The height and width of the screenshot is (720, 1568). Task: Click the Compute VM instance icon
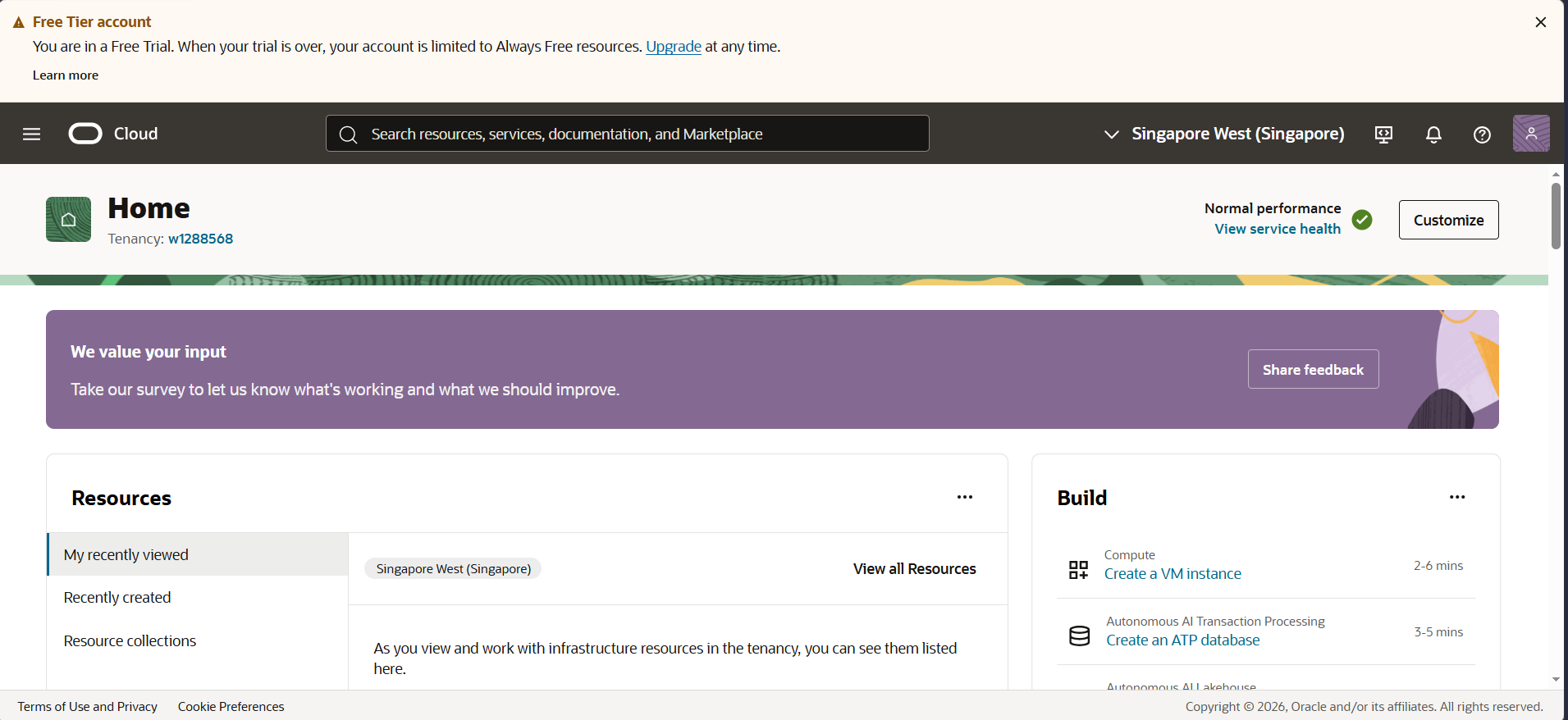1078,569
